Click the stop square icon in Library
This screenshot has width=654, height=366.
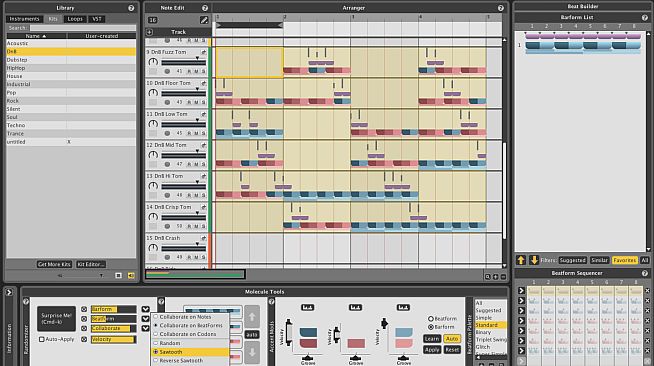(x=118, y=276)
